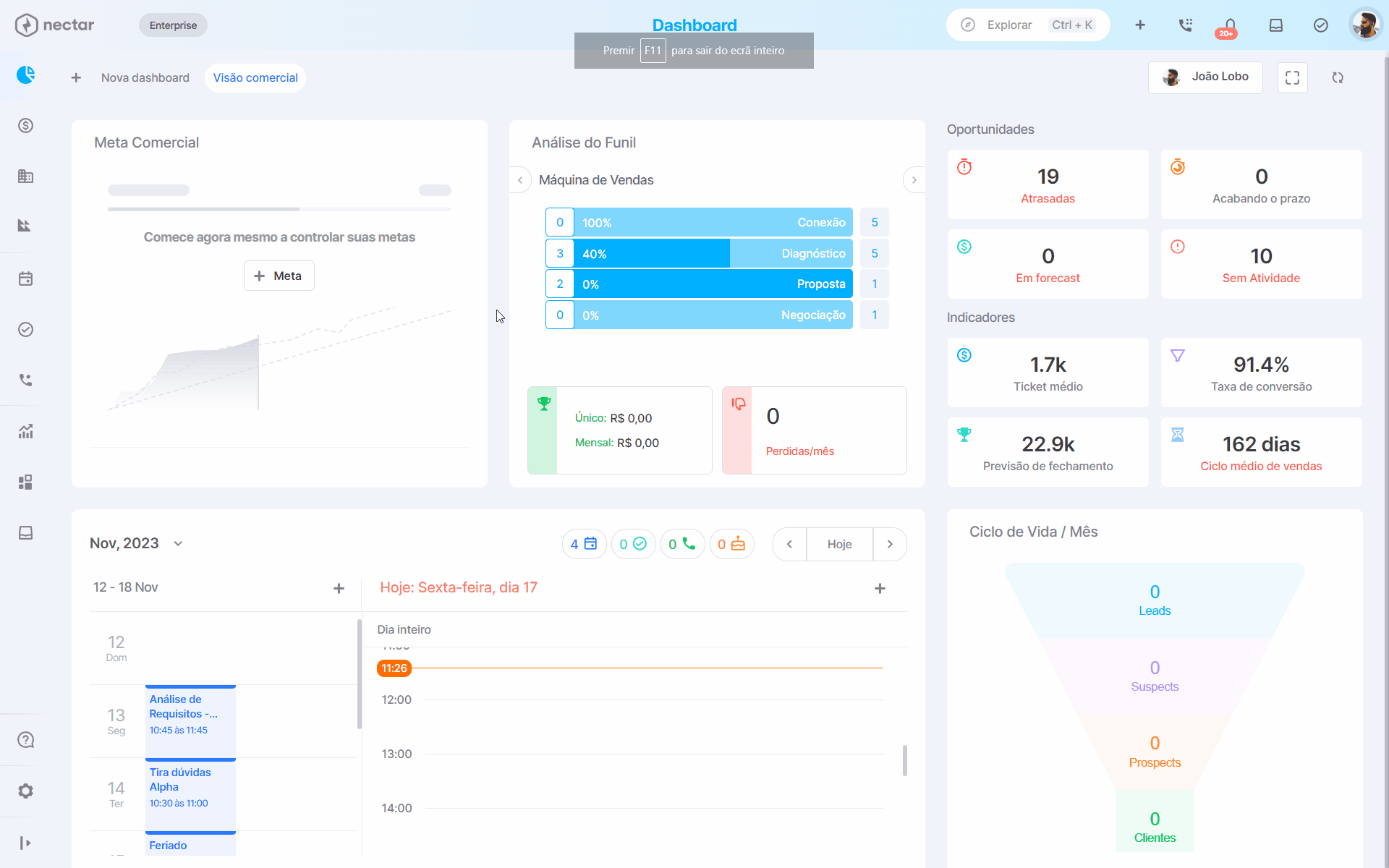Open notifications bell with 20+ badge
Screen dimensions: 1389x868
click(x=1230, y=27)
